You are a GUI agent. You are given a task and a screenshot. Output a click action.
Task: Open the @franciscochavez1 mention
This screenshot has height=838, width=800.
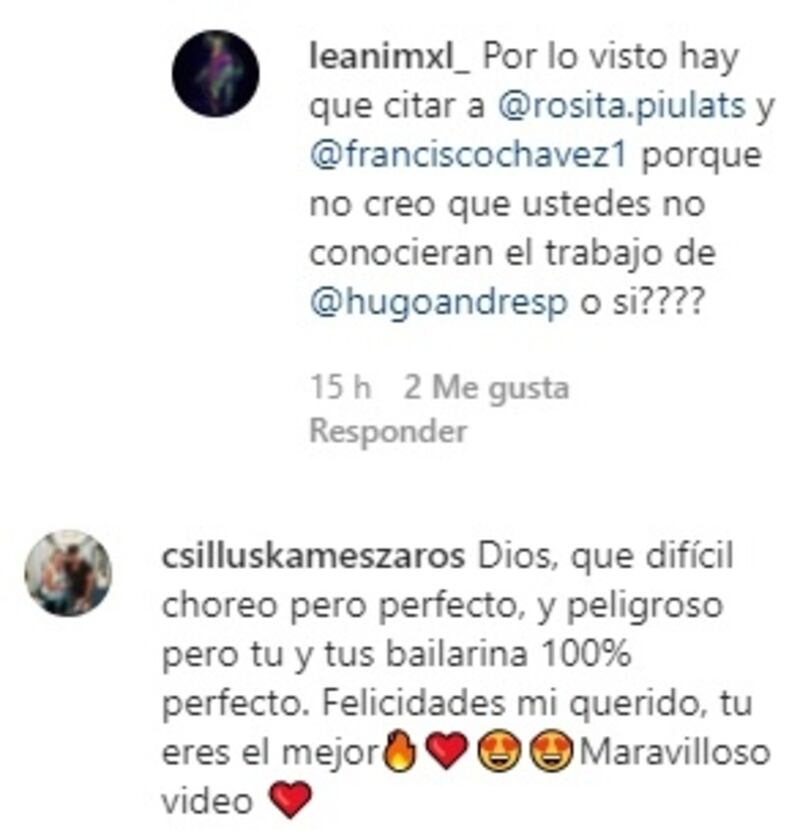pyautogui.click(x=468, y=155)
